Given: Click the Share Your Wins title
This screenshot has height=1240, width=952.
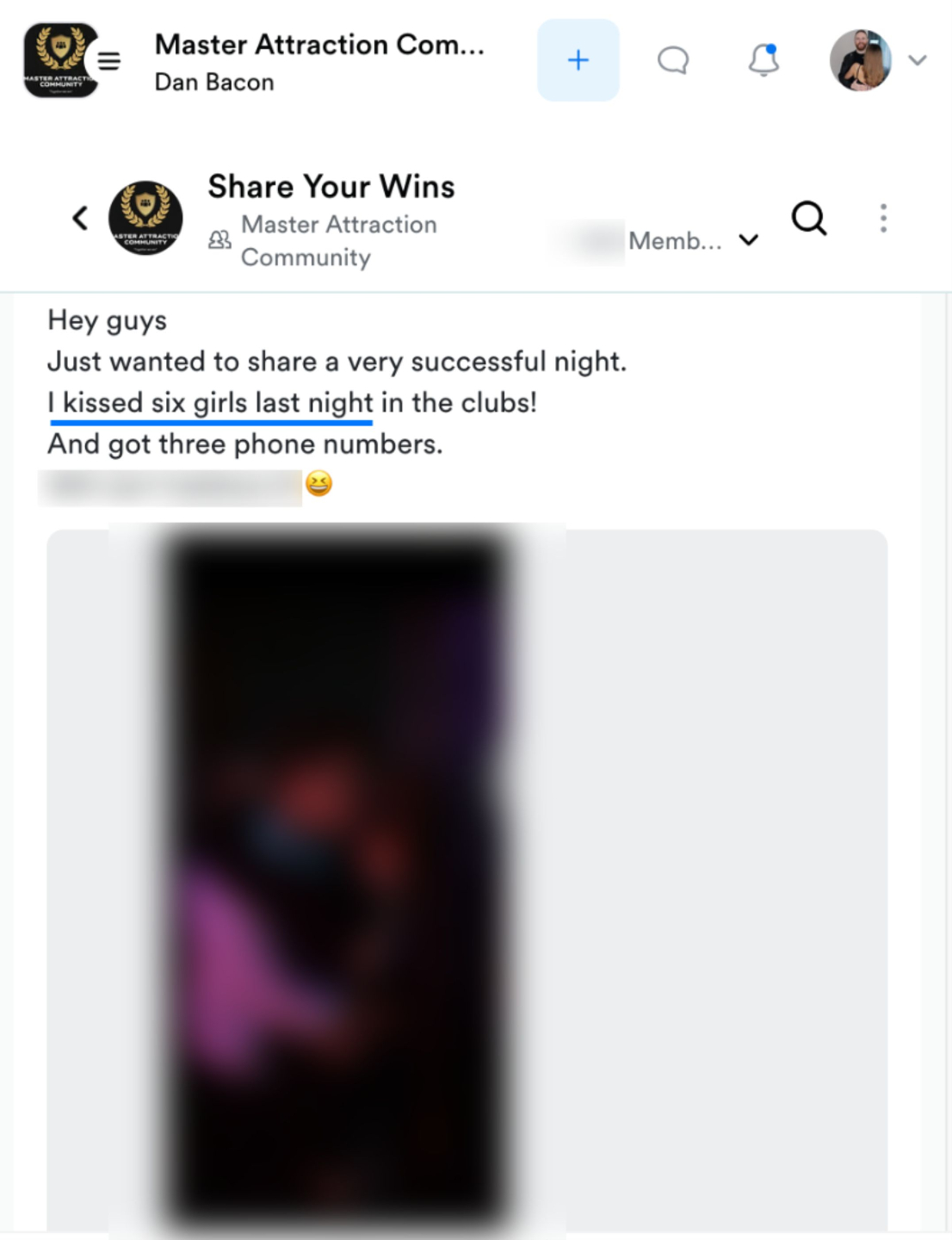Looking at the screenshot, I should point(331,186).
